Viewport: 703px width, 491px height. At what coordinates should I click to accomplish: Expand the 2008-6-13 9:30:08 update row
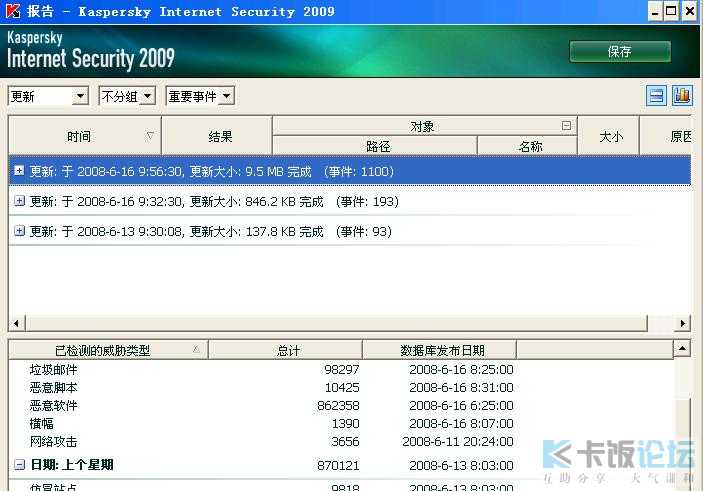pos(19,230)
